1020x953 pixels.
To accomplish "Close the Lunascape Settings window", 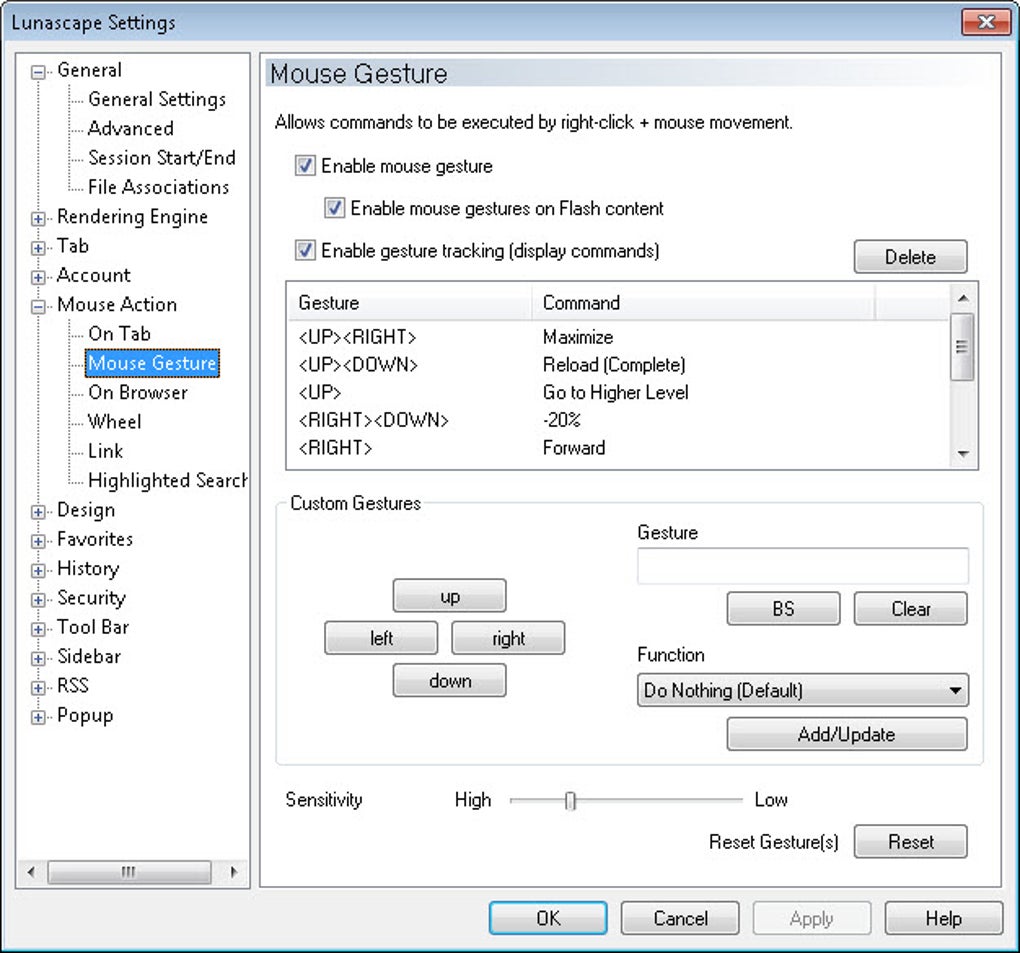I will pyautogui.click(x=986, y=22).
